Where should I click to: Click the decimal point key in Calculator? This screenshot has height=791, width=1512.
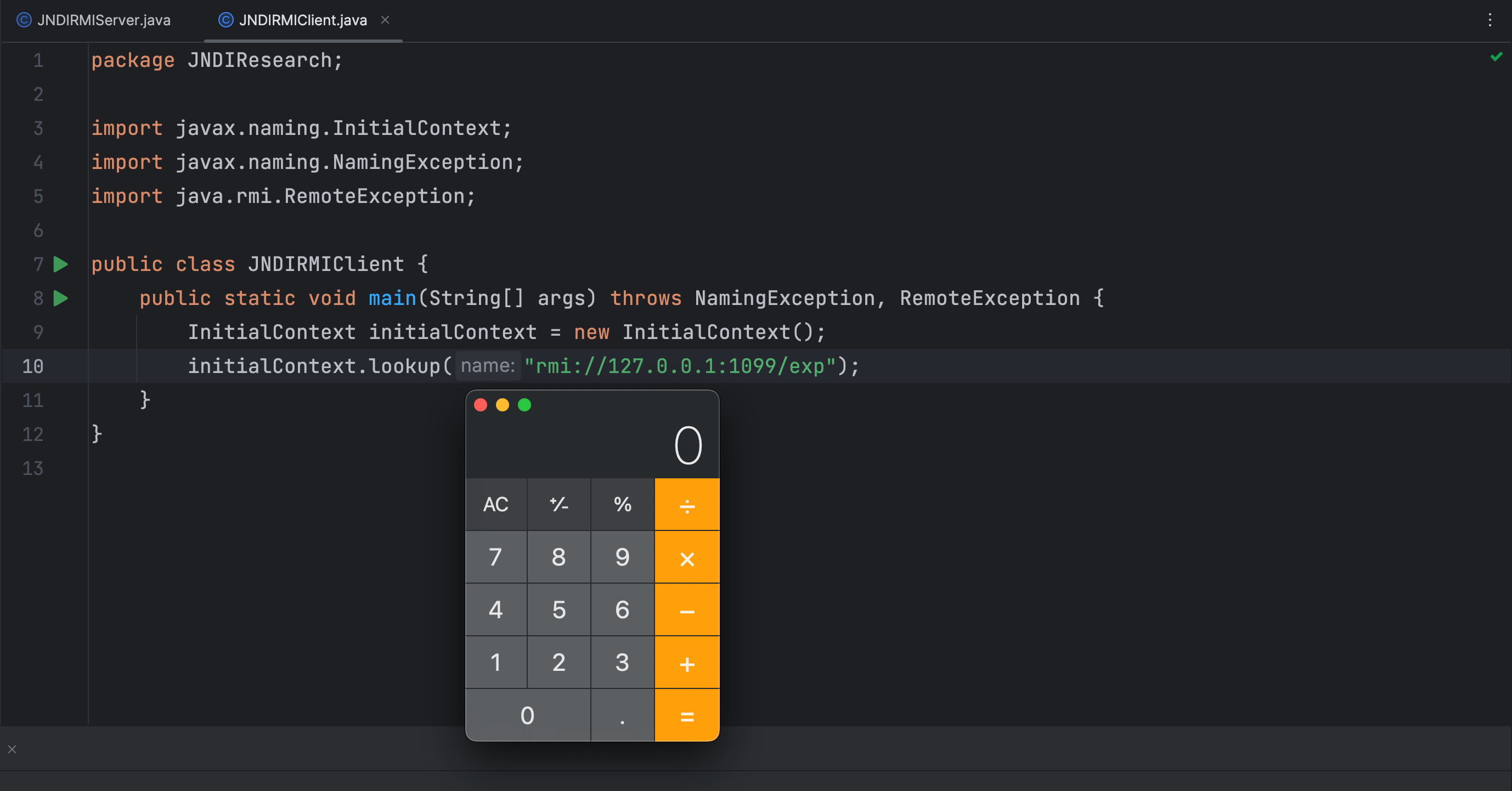pyautogui.click(x=622, y=715)
